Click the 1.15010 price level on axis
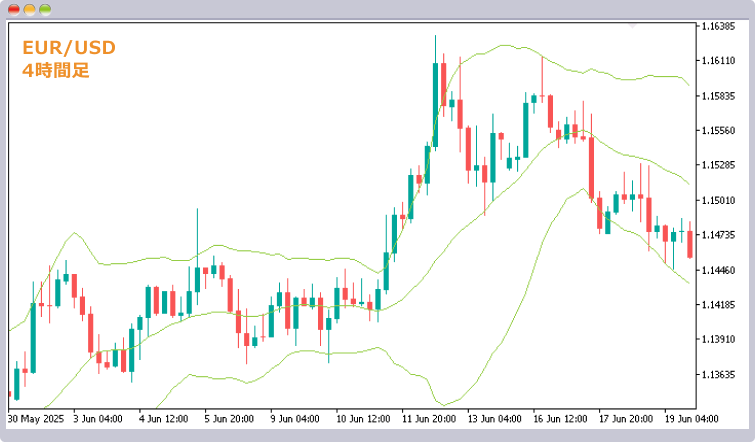Screen dimensions: 755x442 (x=718, y=201)
